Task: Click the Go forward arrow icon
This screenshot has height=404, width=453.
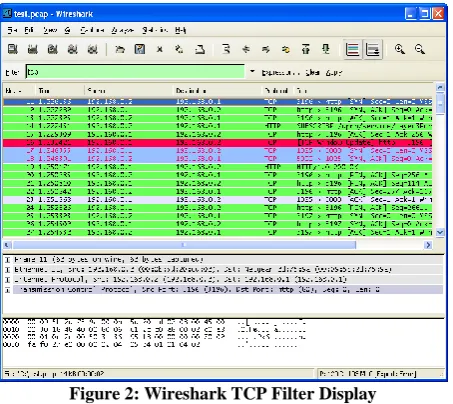Action: (x=266, y=49)
